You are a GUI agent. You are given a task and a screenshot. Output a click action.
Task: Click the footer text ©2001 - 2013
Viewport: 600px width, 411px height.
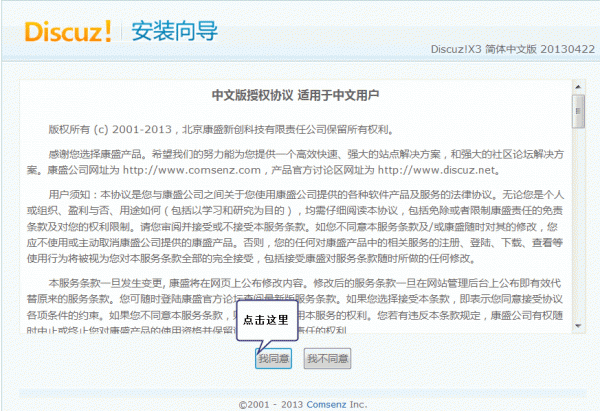pyautogui.click(x=271, y=404)
